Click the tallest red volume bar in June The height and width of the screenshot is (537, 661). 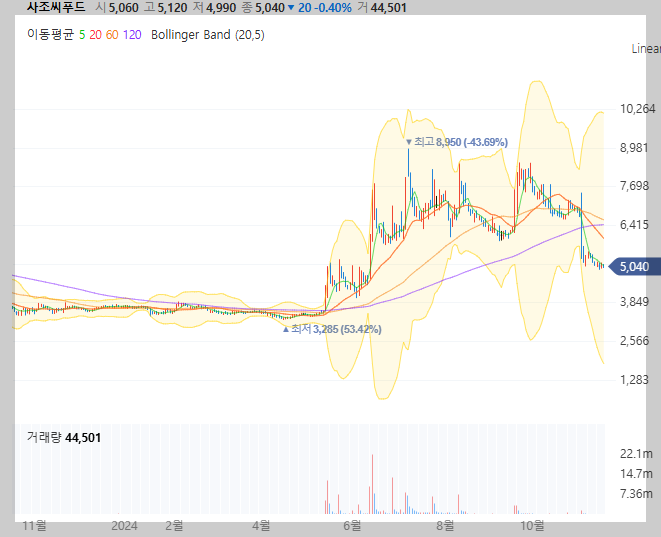click(x=372, y=484)
